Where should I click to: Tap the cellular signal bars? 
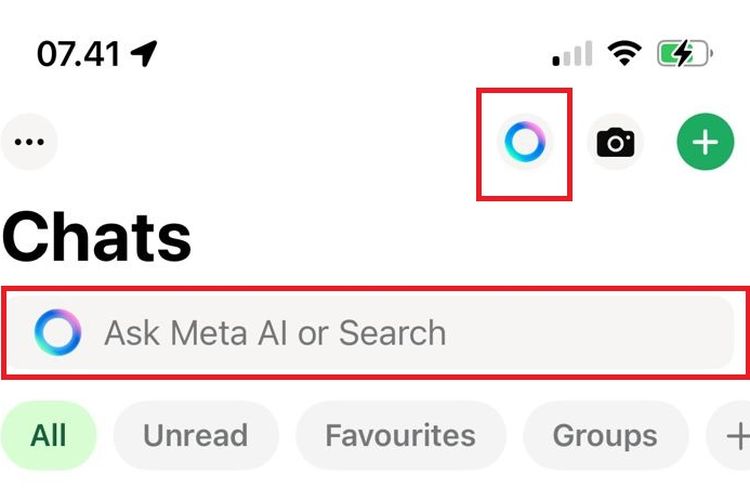click(572, 54)
